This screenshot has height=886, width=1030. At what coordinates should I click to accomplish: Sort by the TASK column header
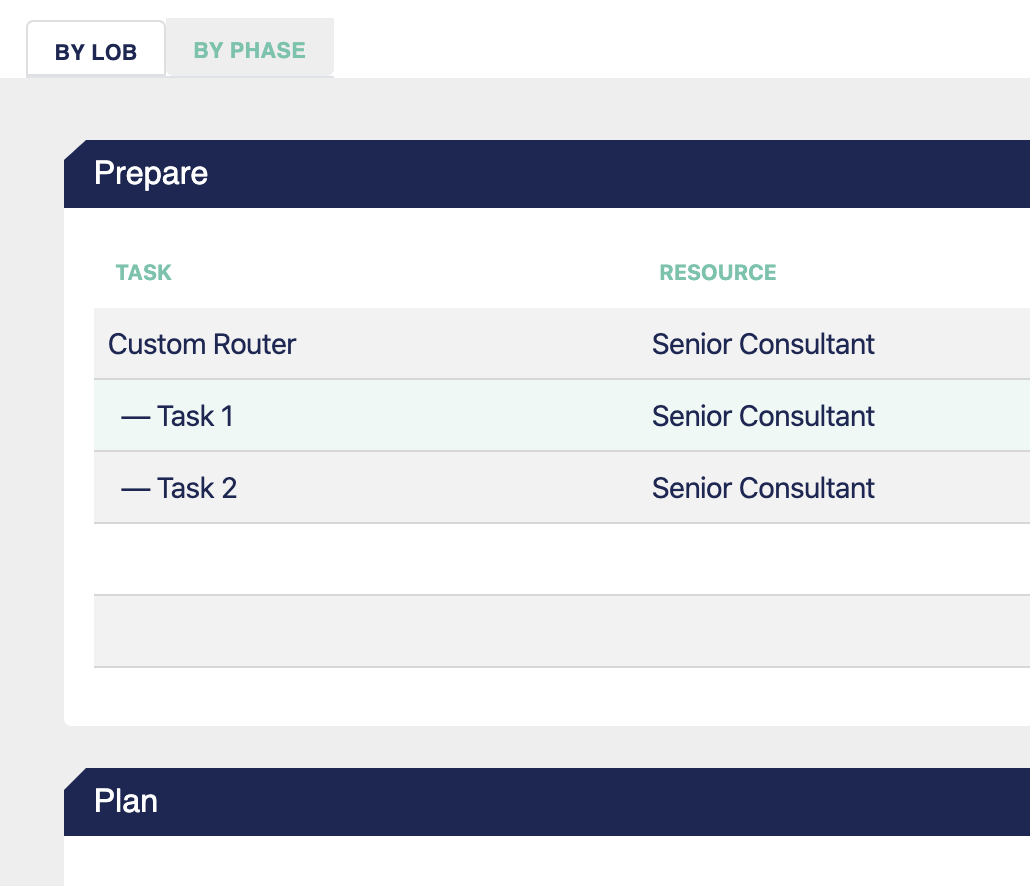pos(144,273)
